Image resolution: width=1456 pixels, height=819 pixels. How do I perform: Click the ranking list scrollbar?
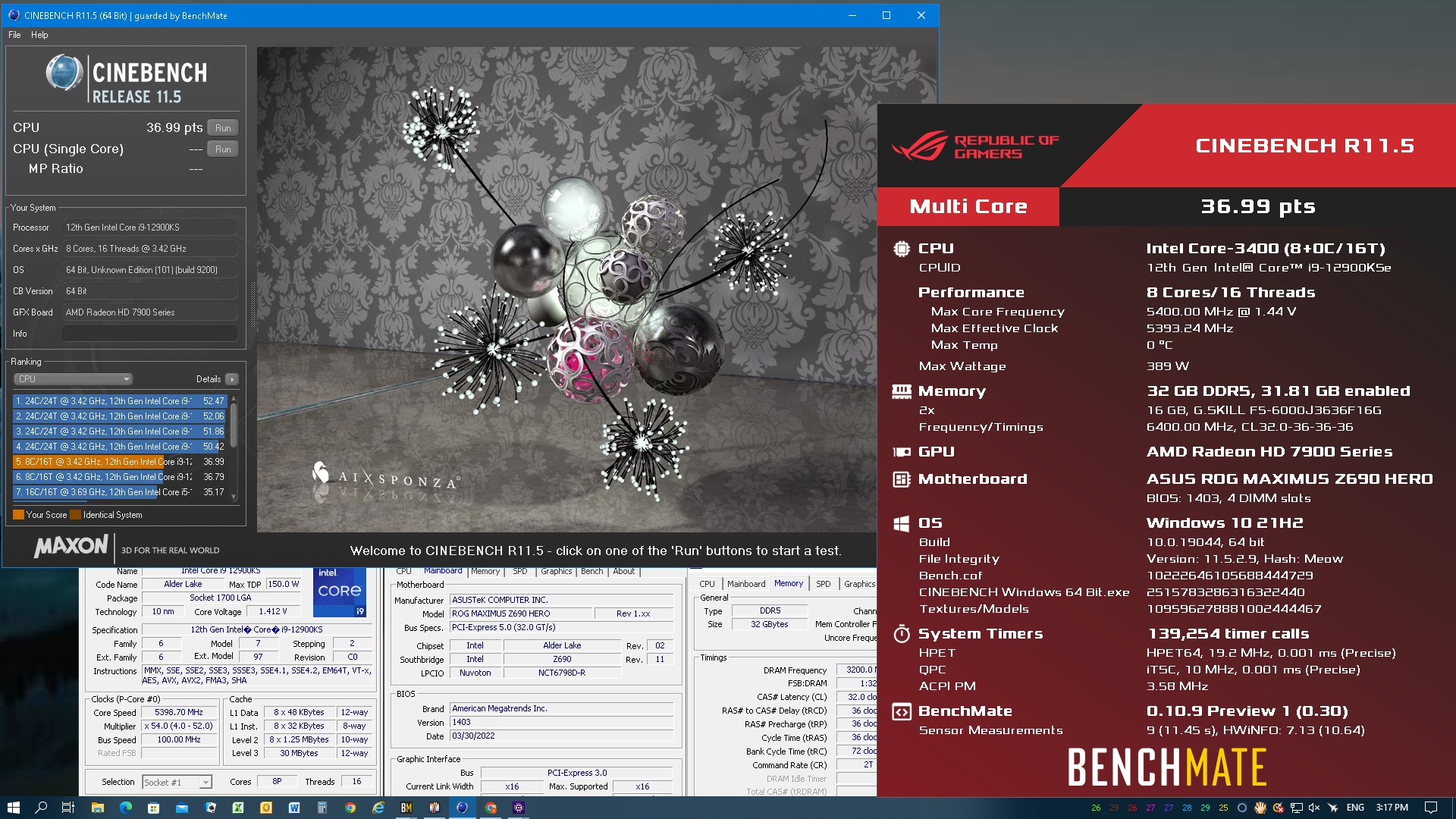point(234,447)
